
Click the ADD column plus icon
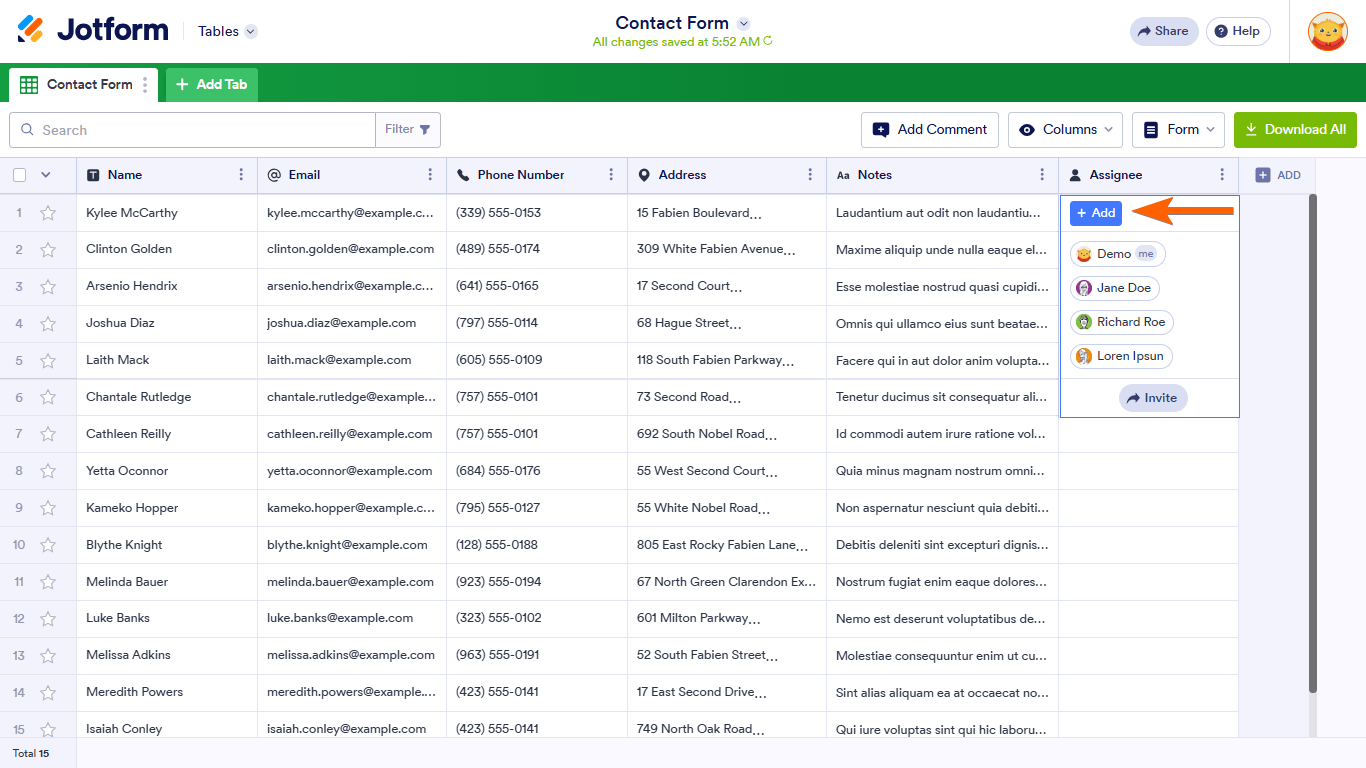point(1263,175)
